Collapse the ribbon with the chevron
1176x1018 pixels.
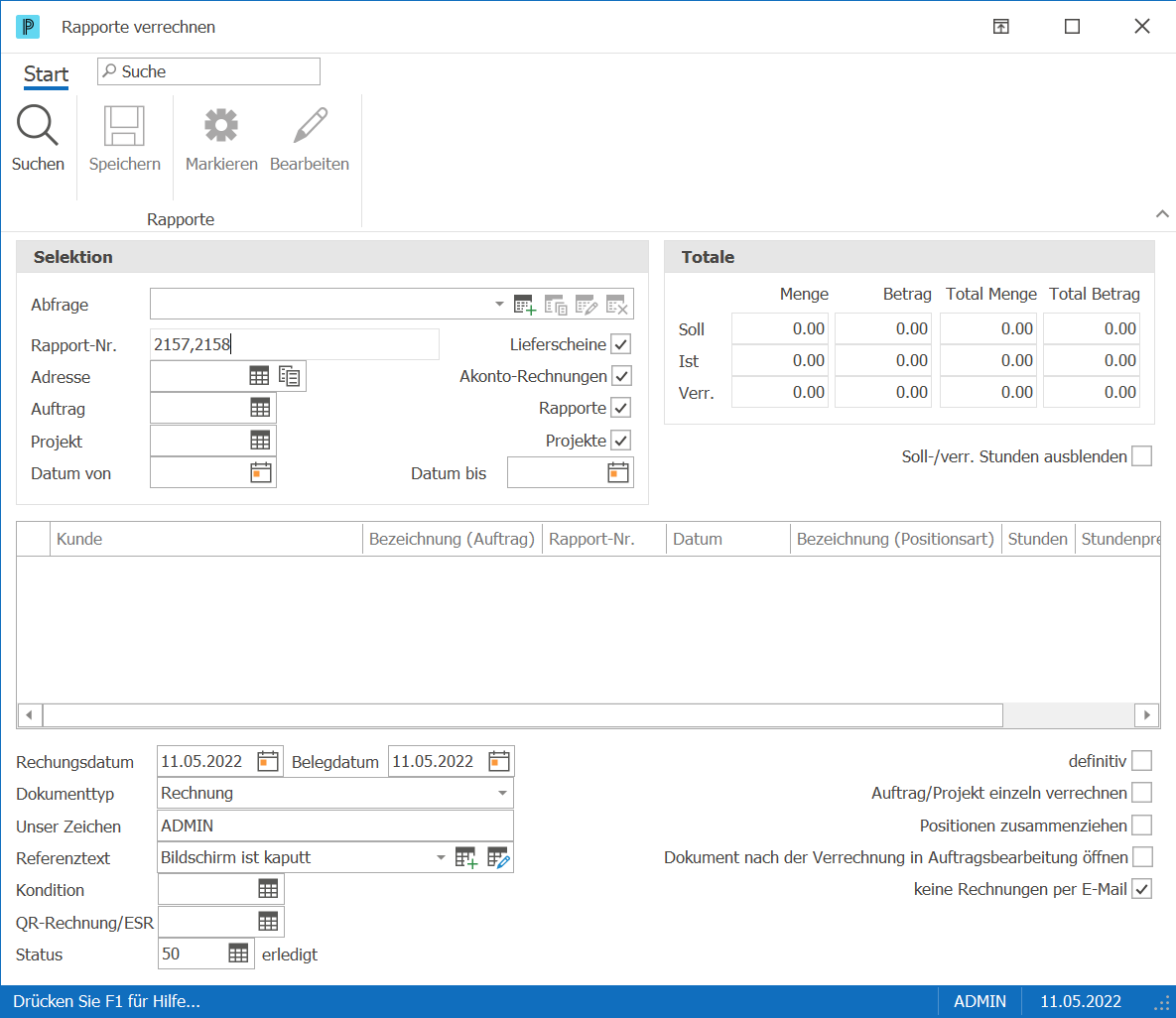[1162, 213]
